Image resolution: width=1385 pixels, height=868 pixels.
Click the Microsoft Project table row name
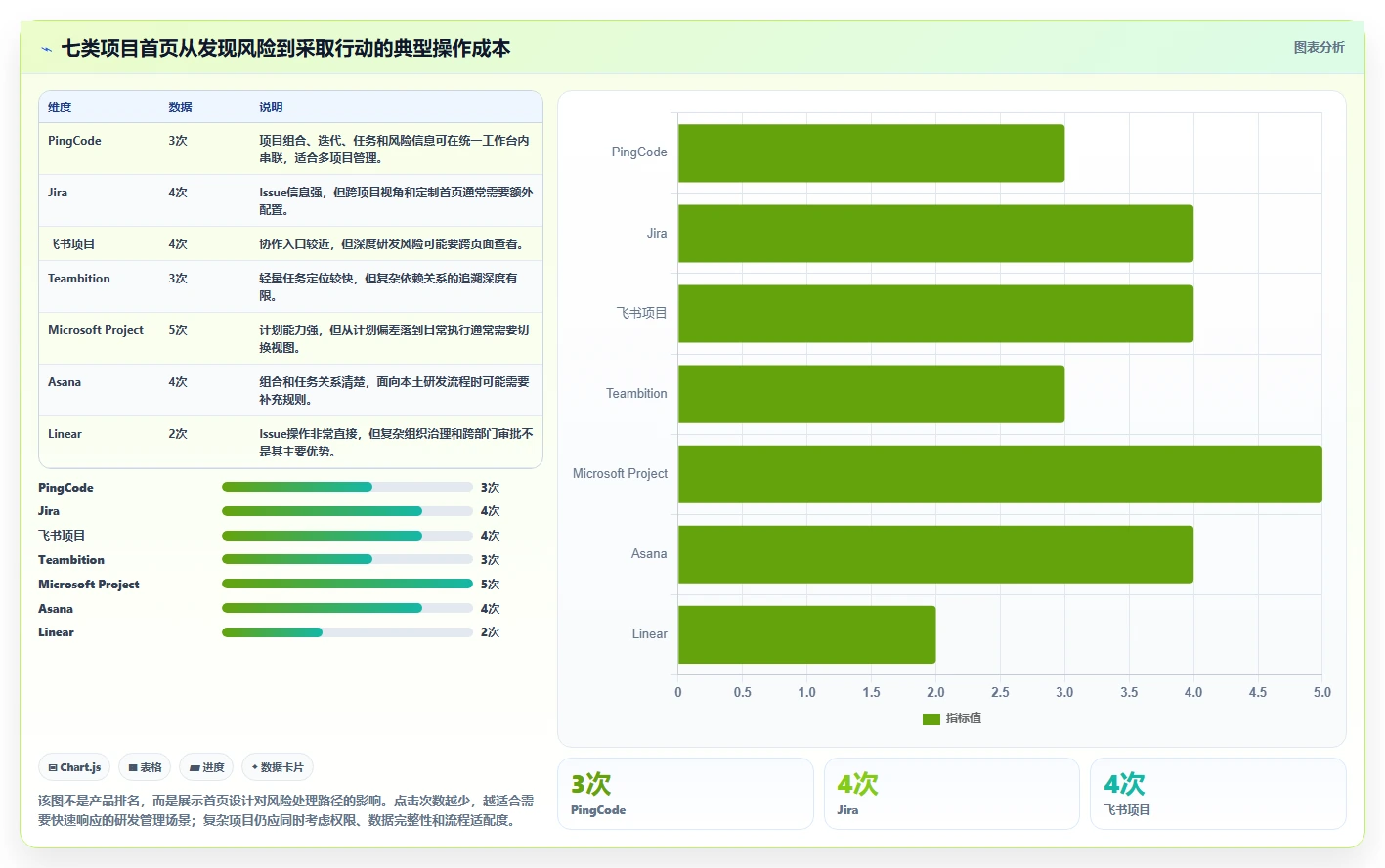point(96,330)
